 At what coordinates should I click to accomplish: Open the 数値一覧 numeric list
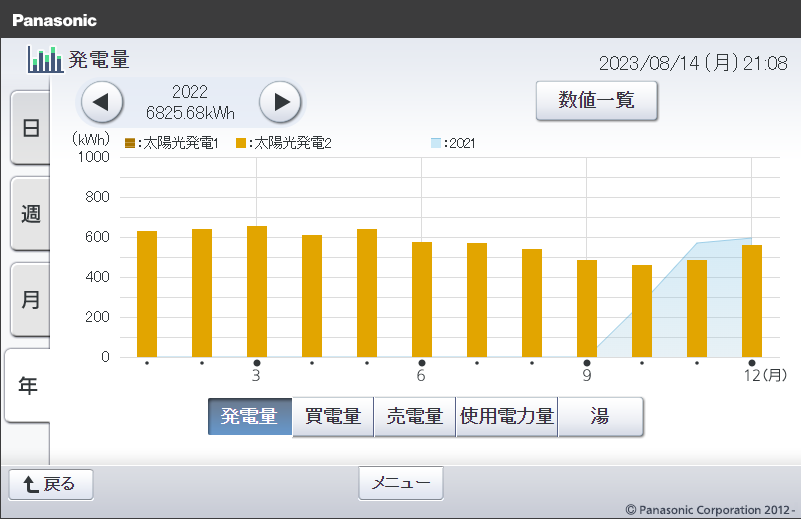pos(596,101)
